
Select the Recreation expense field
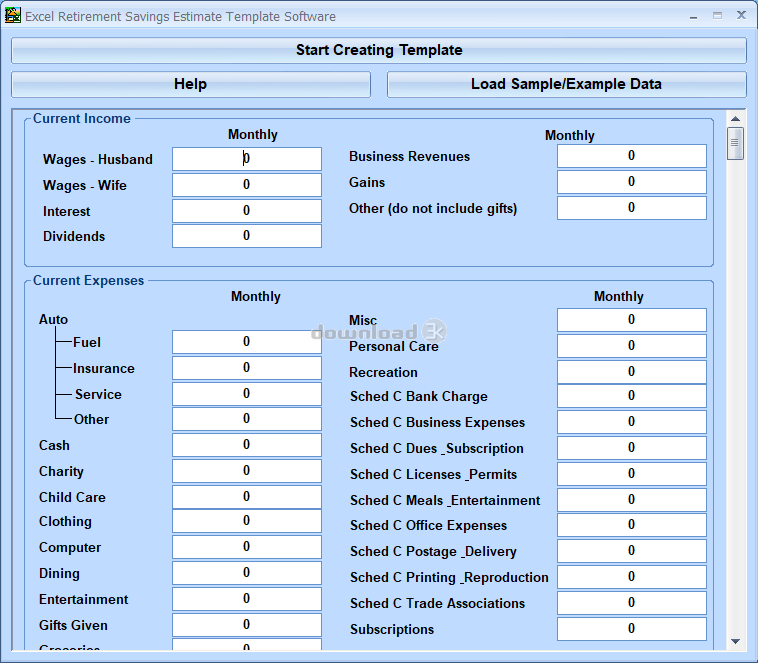point(631,372)
